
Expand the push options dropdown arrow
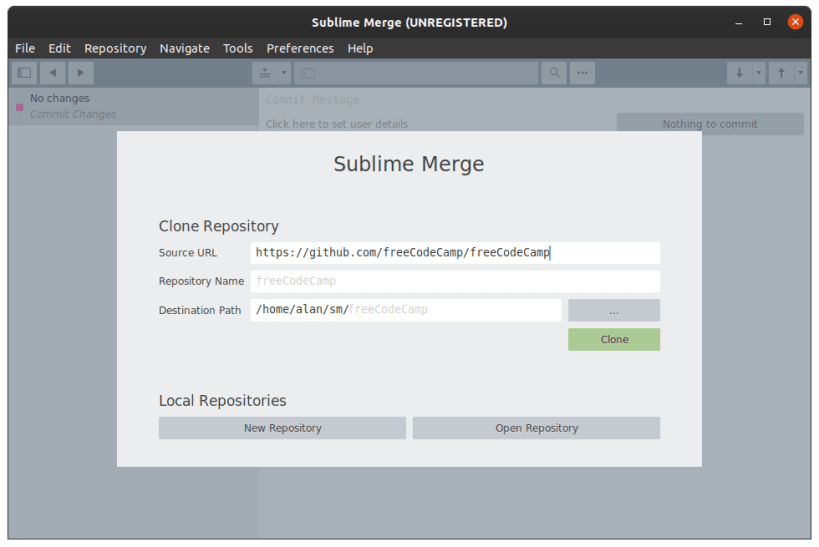click(x=800, y=73)
